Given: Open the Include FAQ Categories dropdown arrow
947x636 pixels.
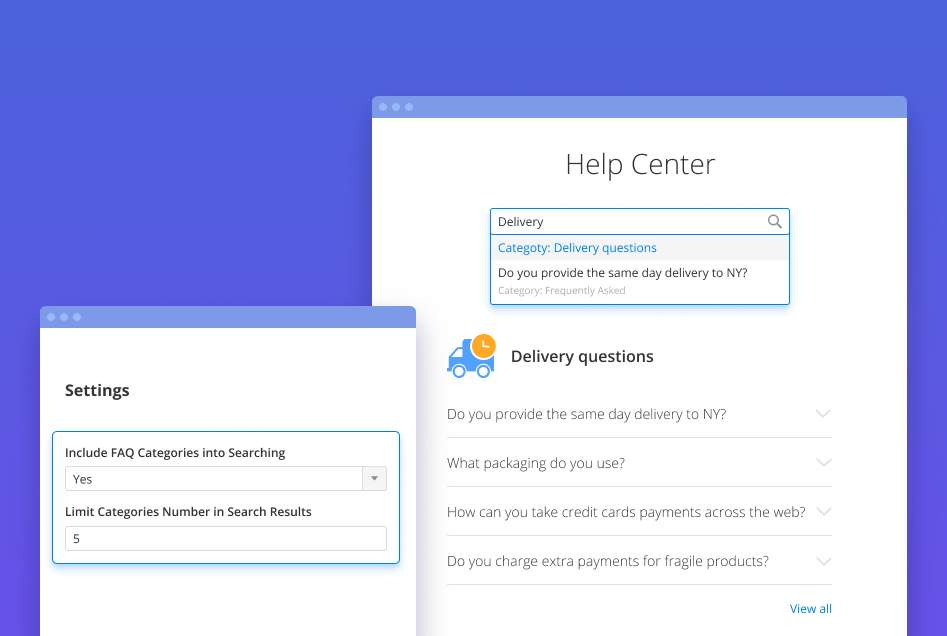Looking at the screenshot, I should (374, 479).
